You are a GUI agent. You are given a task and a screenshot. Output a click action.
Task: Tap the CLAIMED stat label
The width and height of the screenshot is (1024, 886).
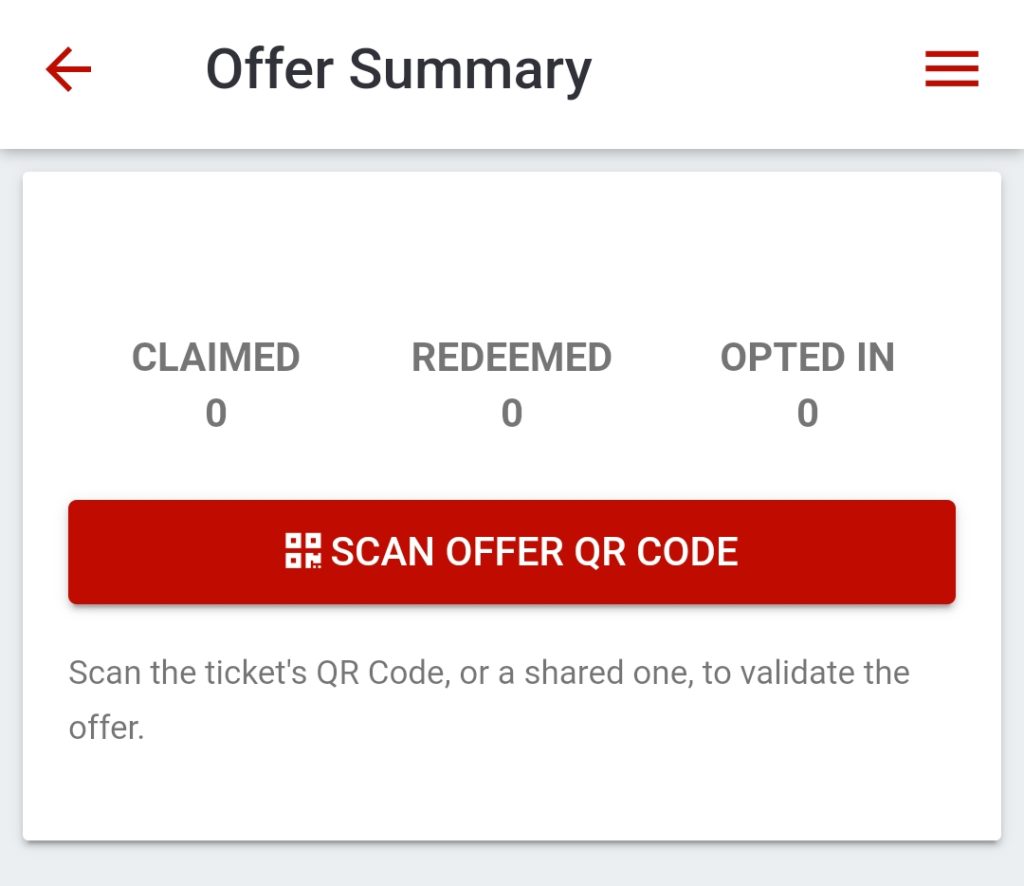click(216, 358)
